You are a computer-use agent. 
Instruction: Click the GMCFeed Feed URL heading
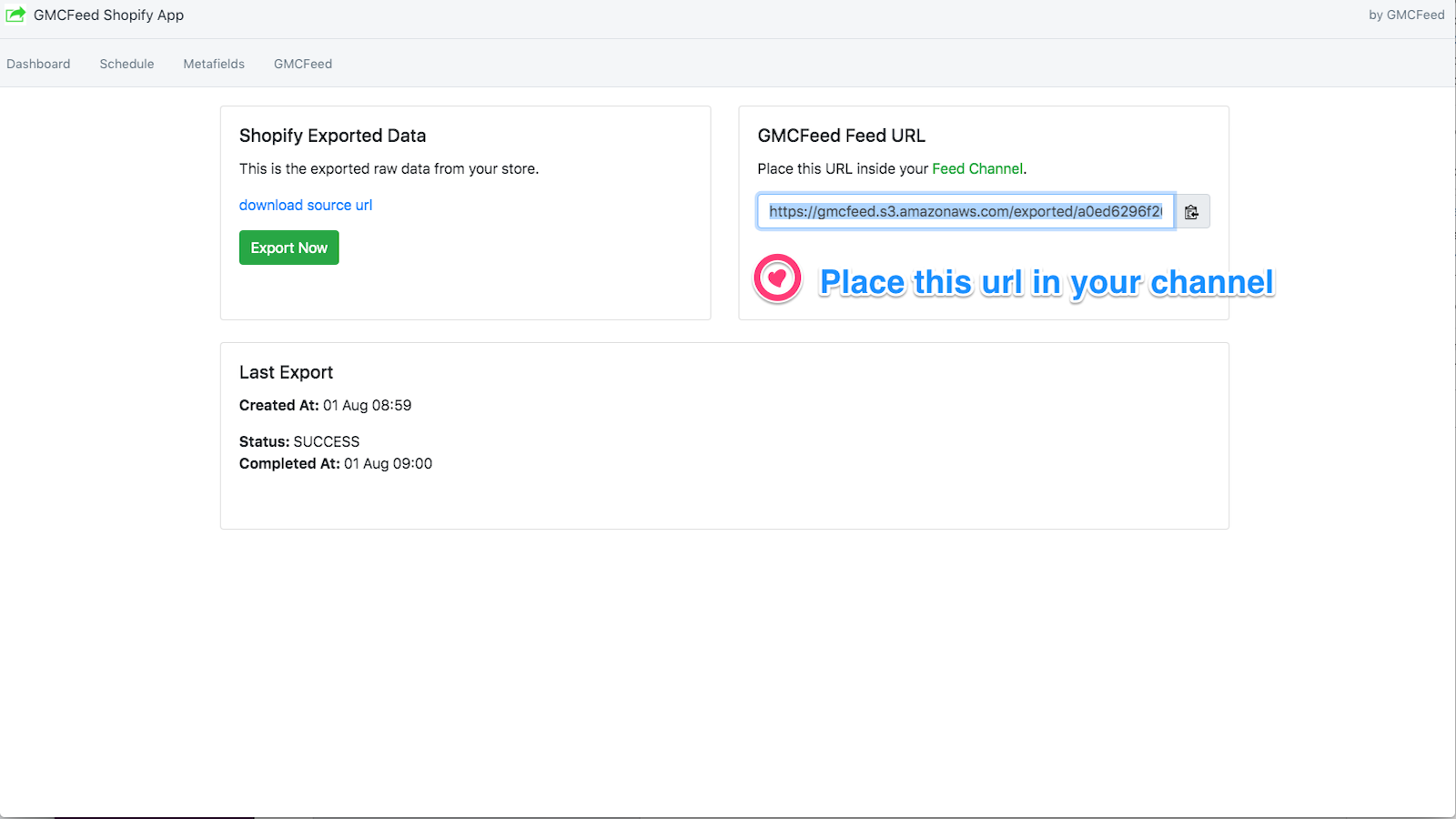click(840, 135)
